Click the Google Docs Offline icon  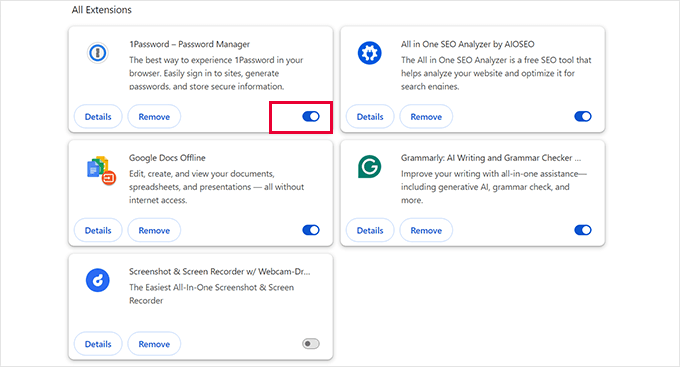(101, 170)
